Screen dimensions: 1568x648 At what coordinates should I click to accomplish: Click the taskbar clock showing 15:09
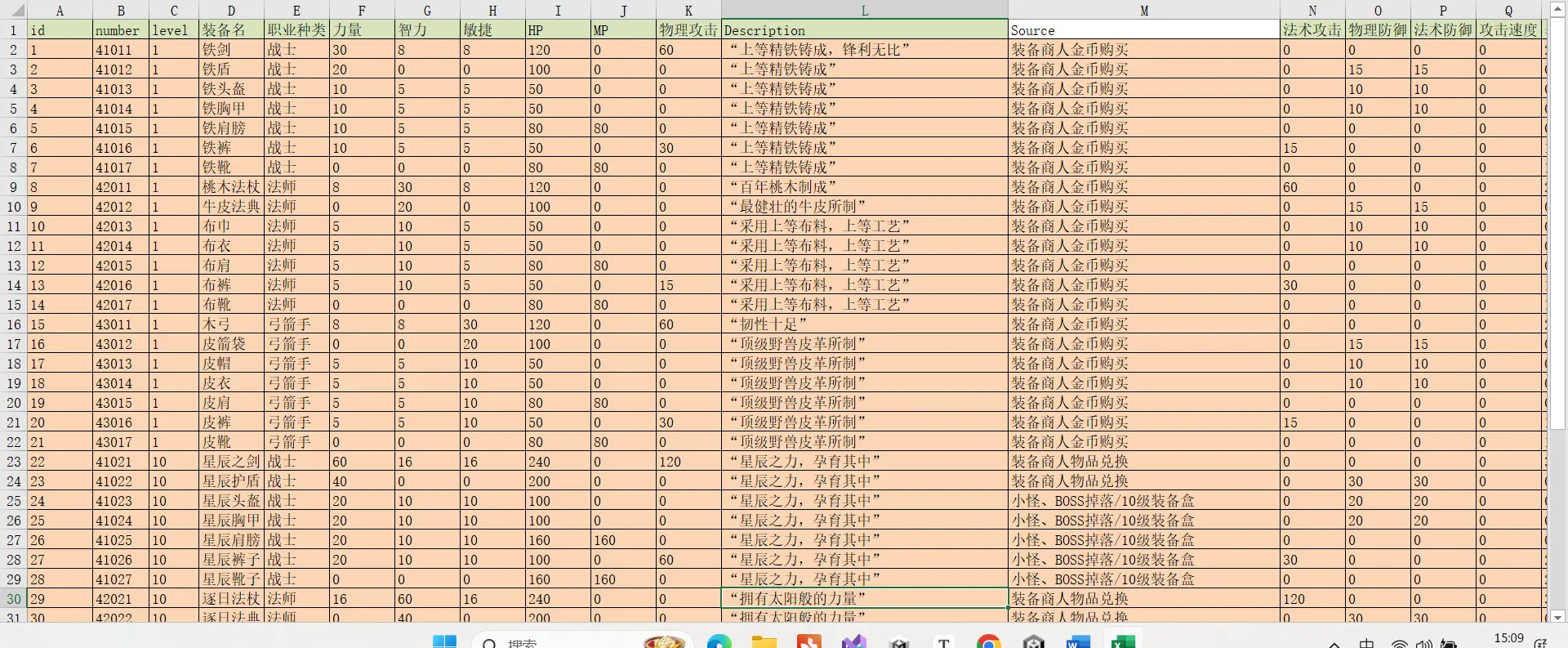1508,638
